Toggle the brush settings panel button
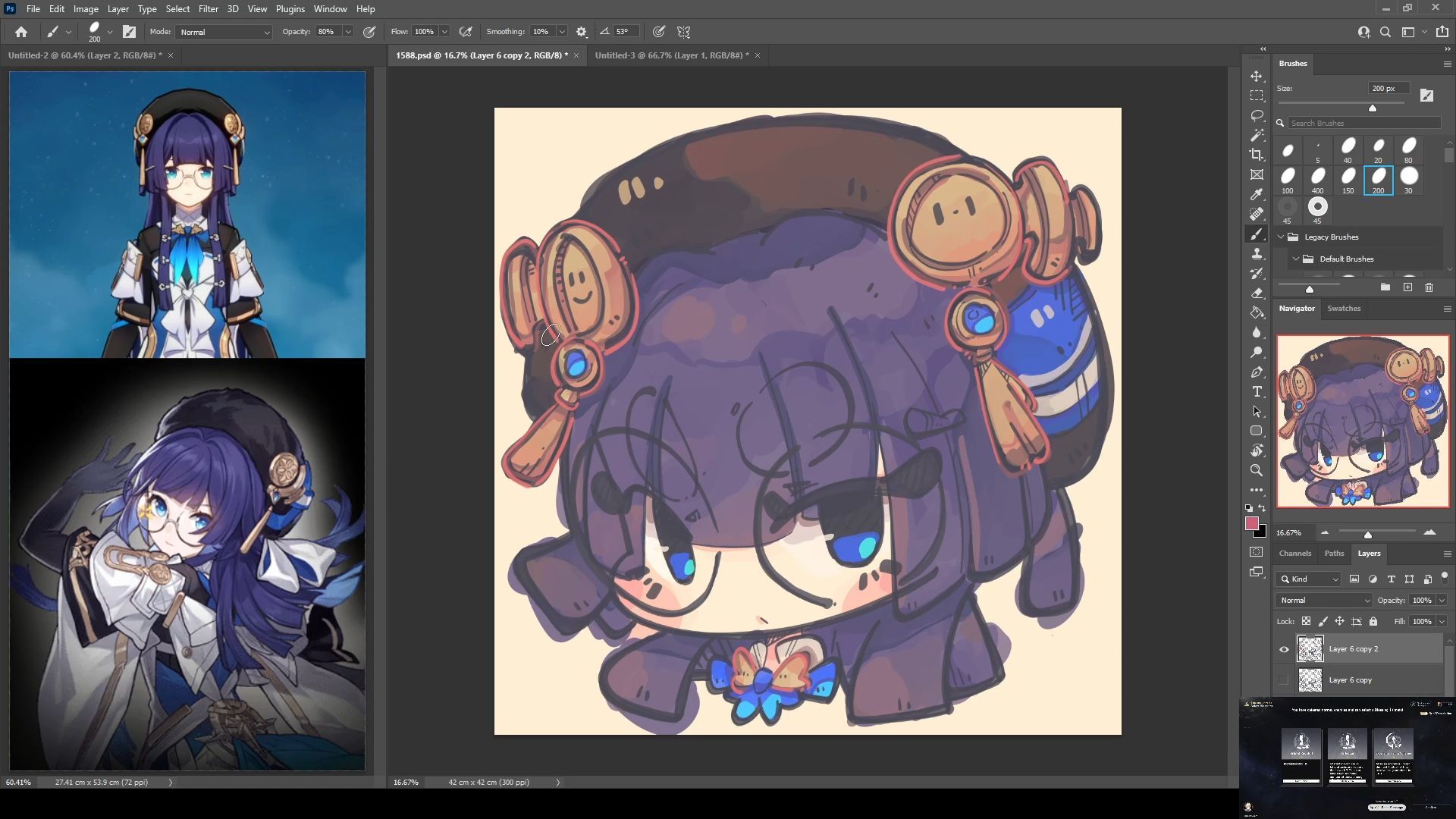1456x819 pixels. pos(130,32)
